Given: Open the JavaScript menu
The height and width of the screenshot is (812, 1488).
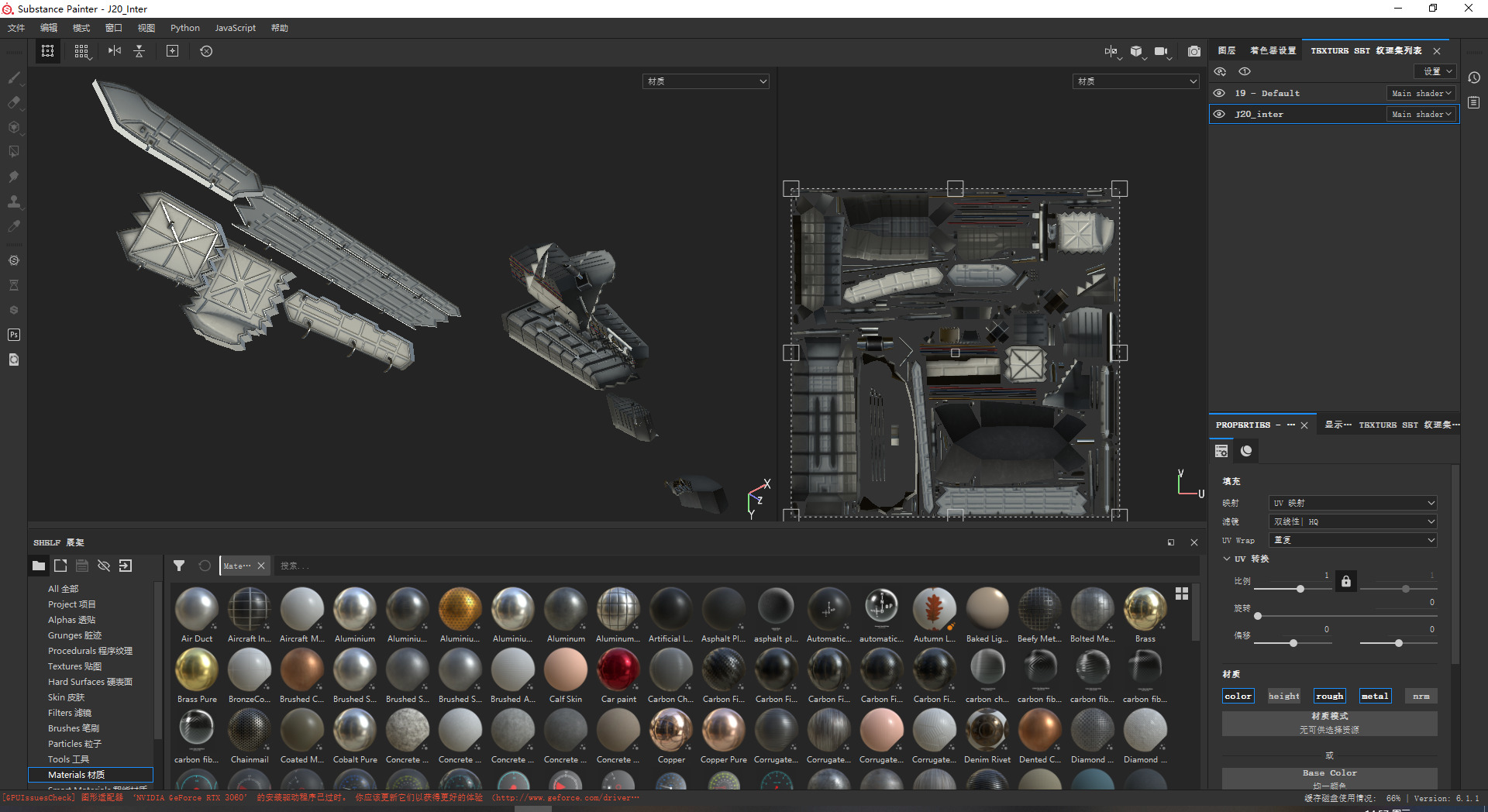Looking at the screenshot, I should pos(236,28).
